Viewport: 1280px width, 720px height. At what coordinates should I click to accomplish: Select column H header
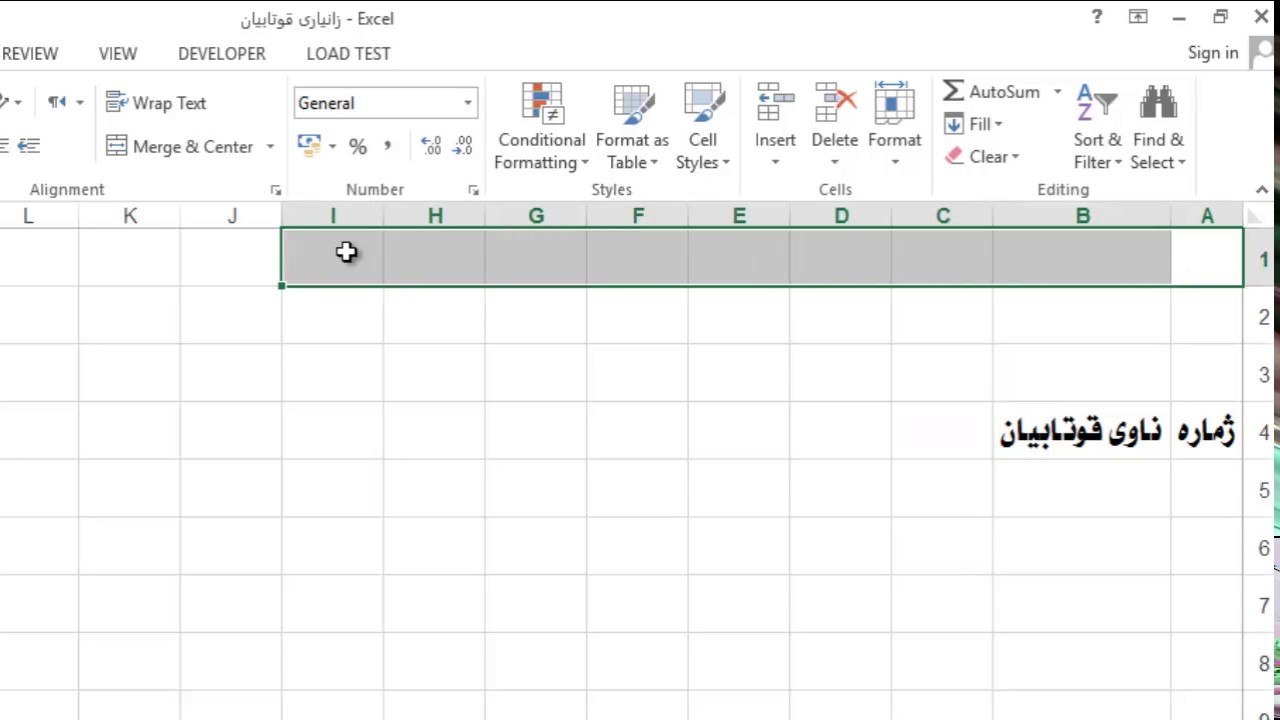click(434, 216)
